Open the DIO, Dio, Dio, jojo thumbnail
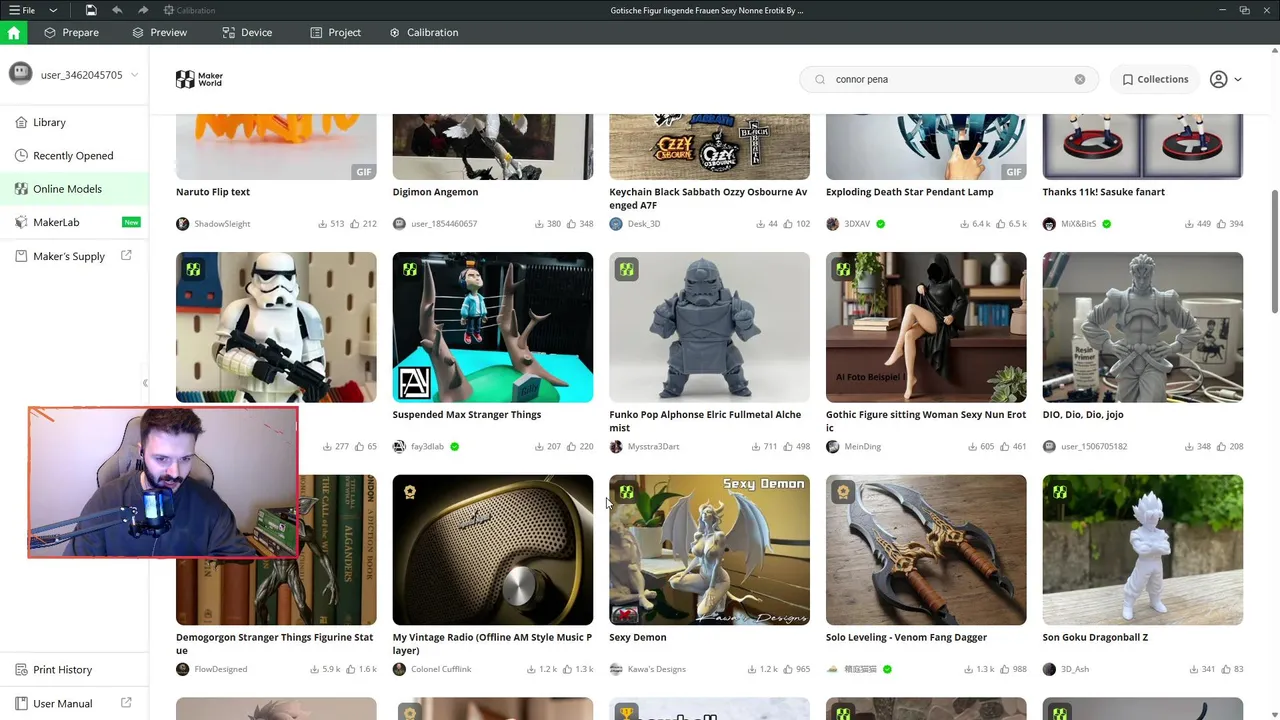Viewport: 1280px width, 720px height. [1143, 327]
